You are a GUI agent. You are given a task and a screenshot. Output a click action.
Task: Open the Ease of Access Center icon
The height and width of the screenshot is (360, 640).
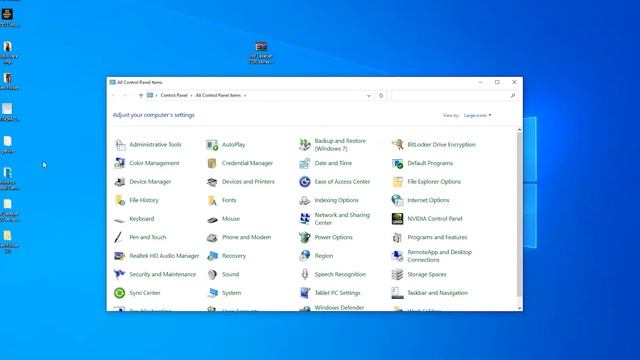305,182
